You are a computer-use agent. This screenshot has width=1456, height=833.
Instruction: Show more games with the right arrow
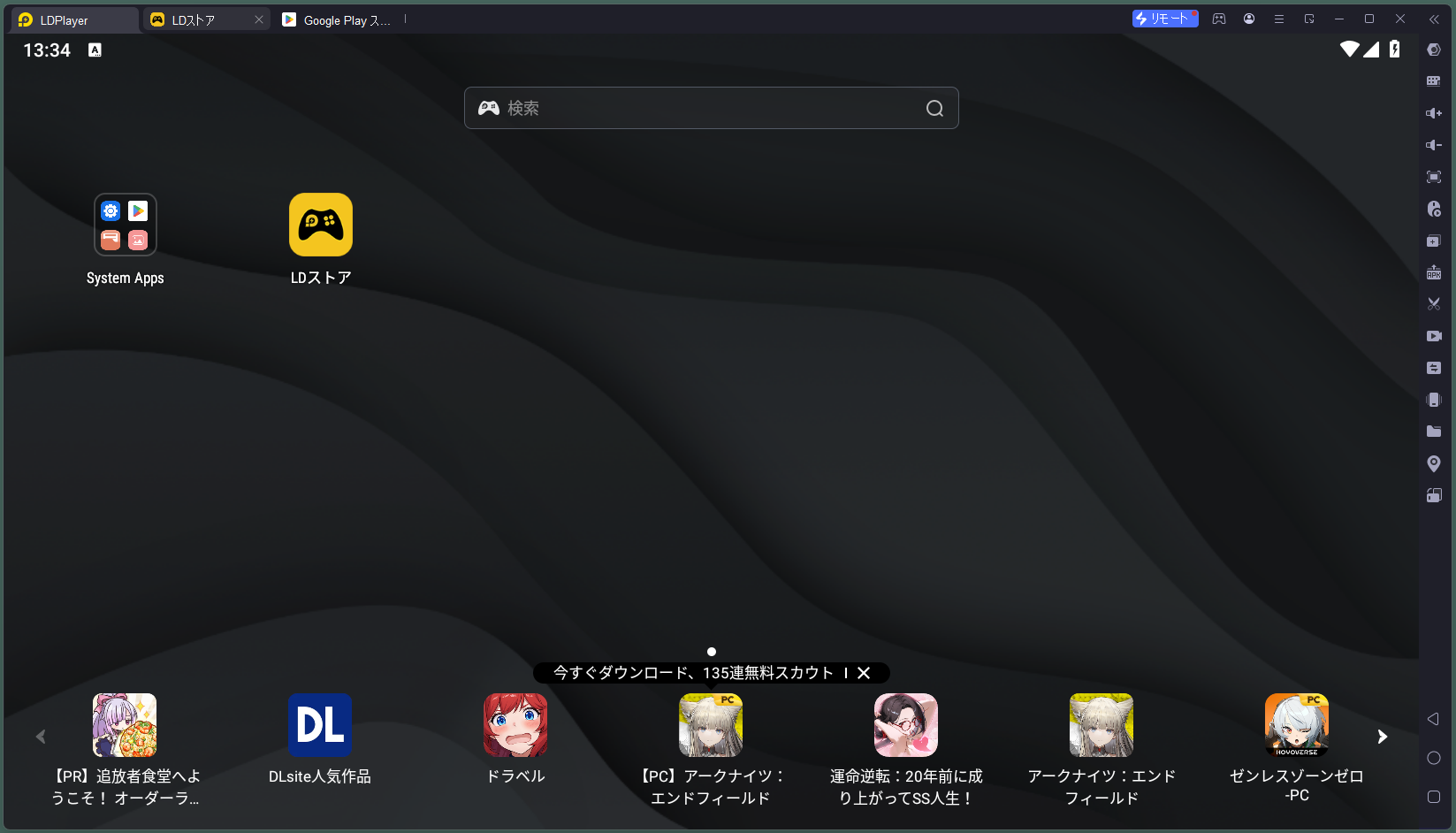[x=1381, y=736]
